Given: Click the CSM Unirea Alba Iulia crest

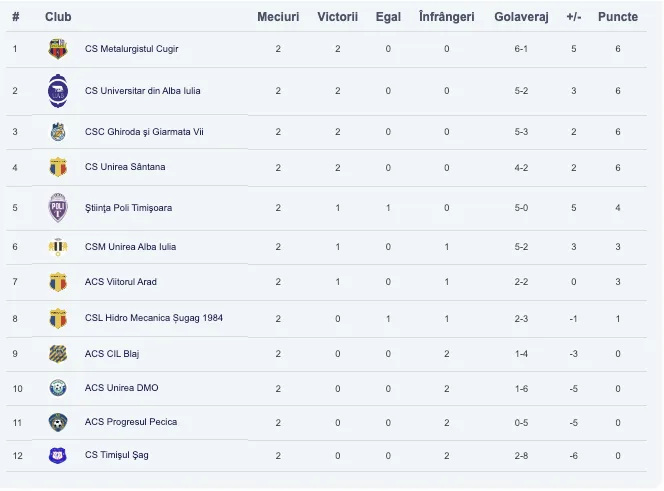Looking at the screenshot, I should tap(58, 247).
